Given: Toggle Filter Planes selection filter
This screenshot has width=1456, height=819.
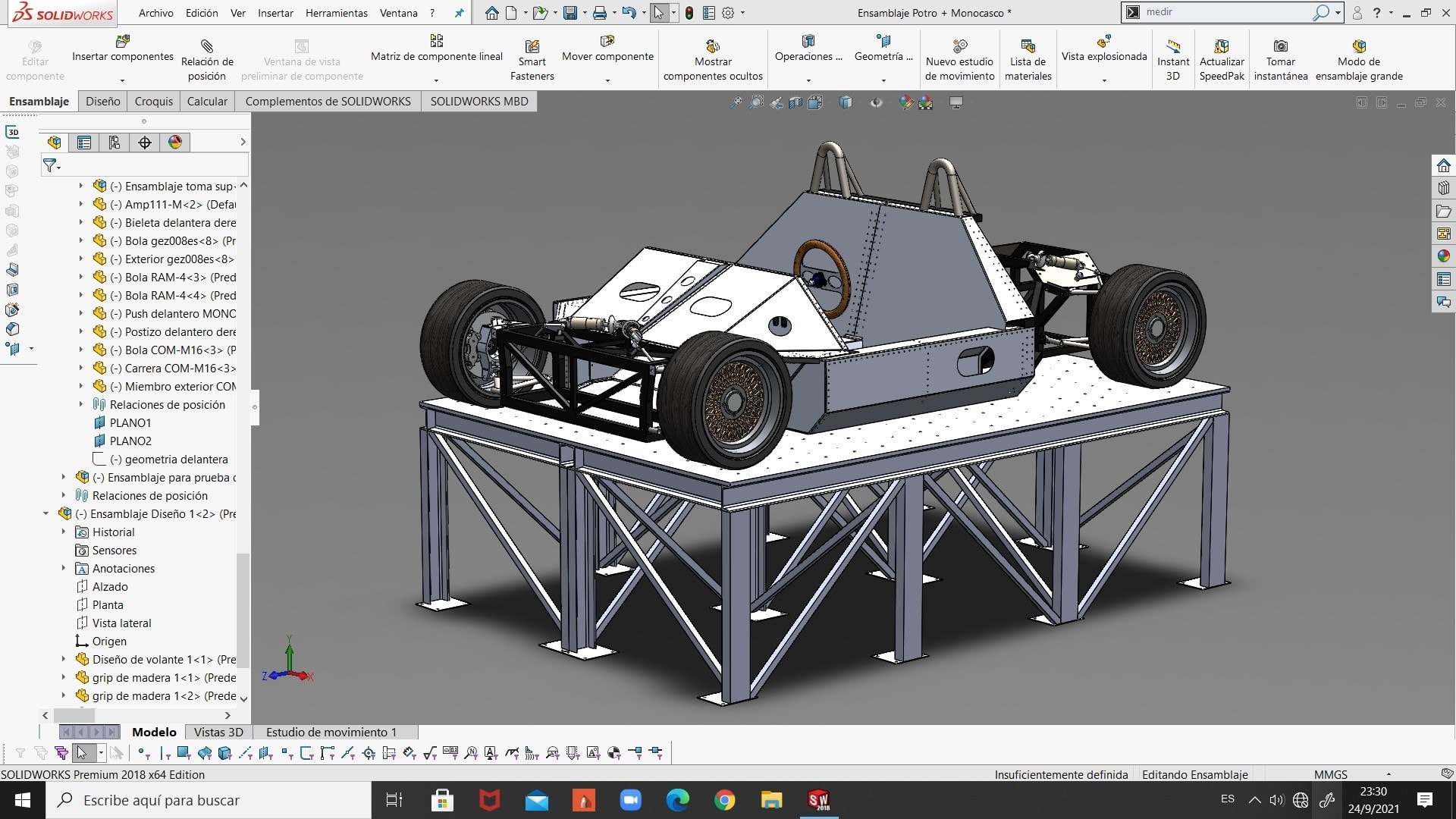Looking at the screenshot, I should coord(265,752).
